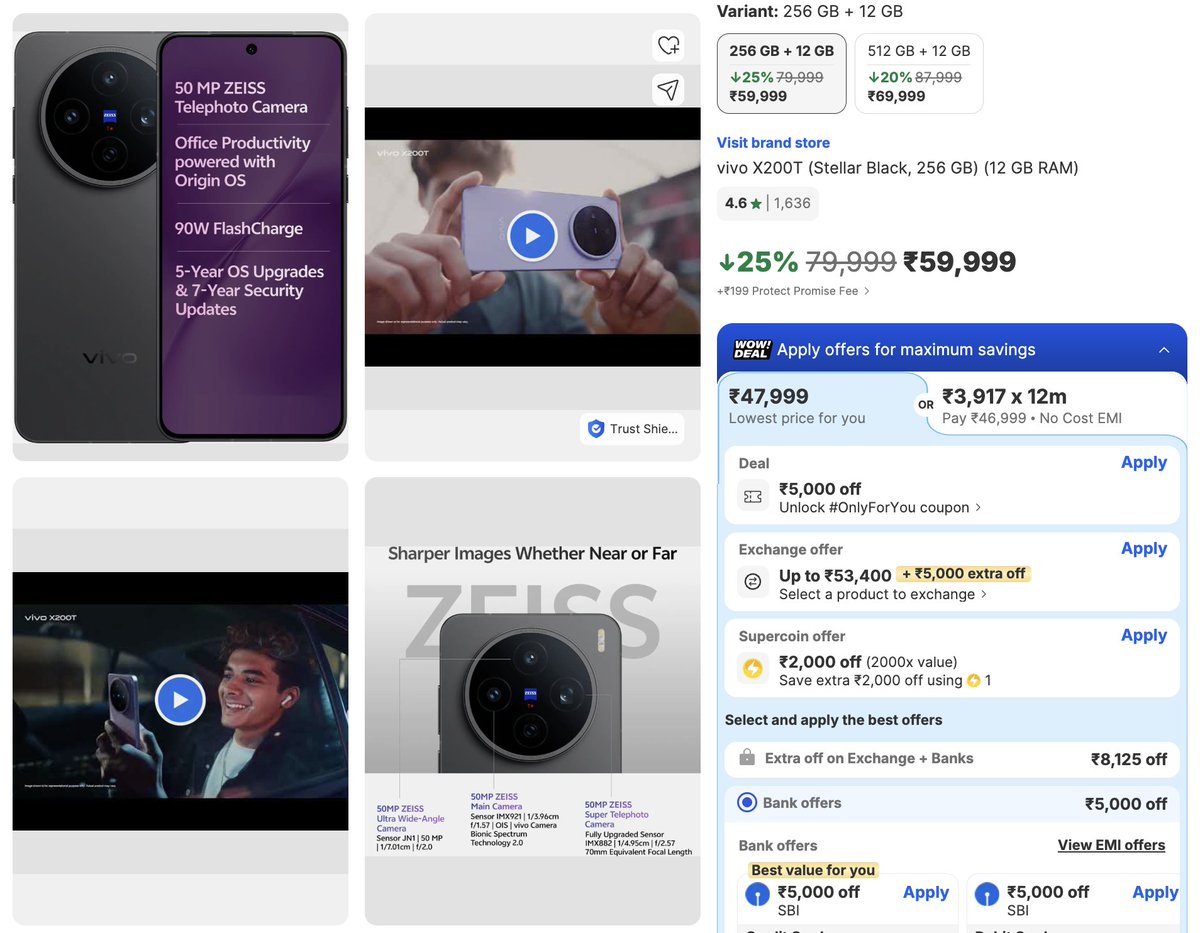The image size is (1200, 933).
Task: Click the struck-through 79,999 price
Action: (x=851, y=262)
